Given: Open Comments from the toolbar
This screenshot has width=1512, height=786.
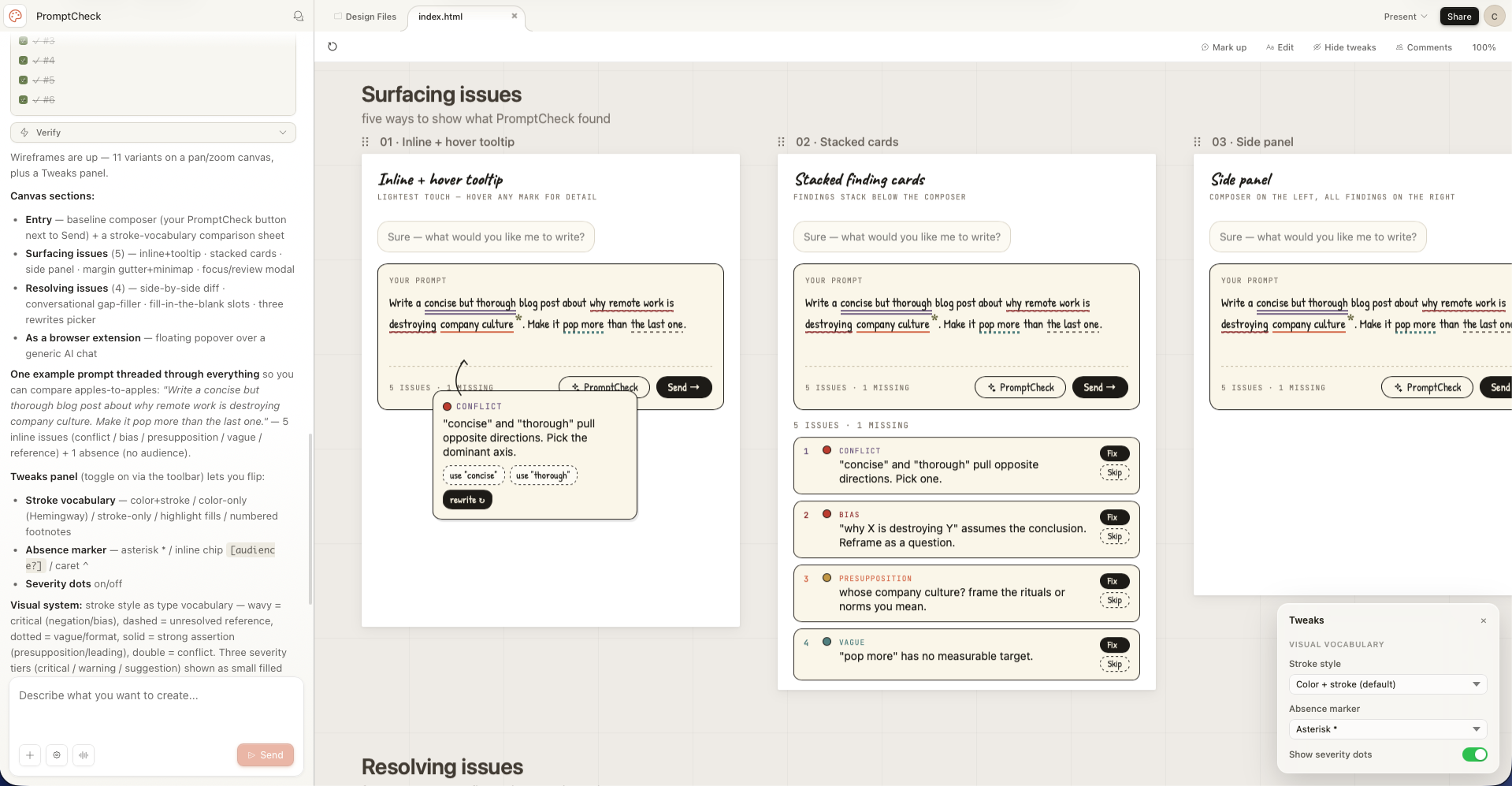Looking at the screenshot, I should click(1423, 47).
